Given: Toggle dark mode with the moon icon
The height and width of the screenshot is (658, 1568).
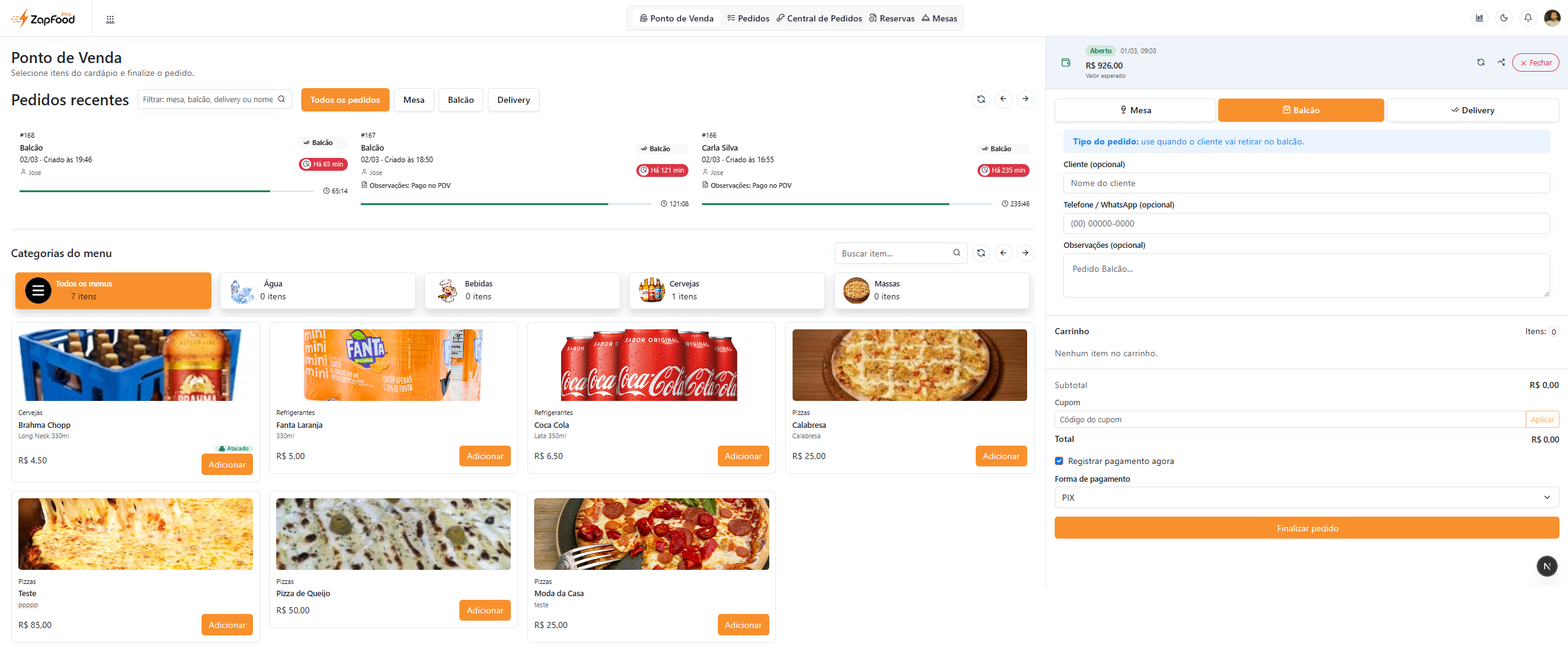Looking at the screenshot, I should click(x=1504, y=18).
